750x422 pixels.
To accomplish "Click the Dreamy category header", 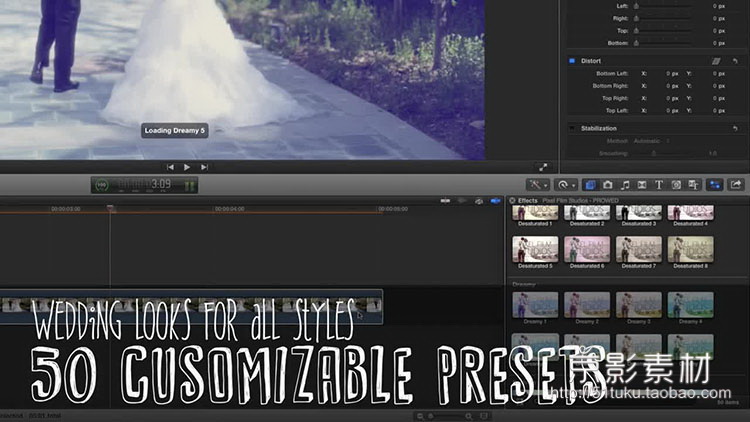I will pyautogui.click(x=524, y=284).
